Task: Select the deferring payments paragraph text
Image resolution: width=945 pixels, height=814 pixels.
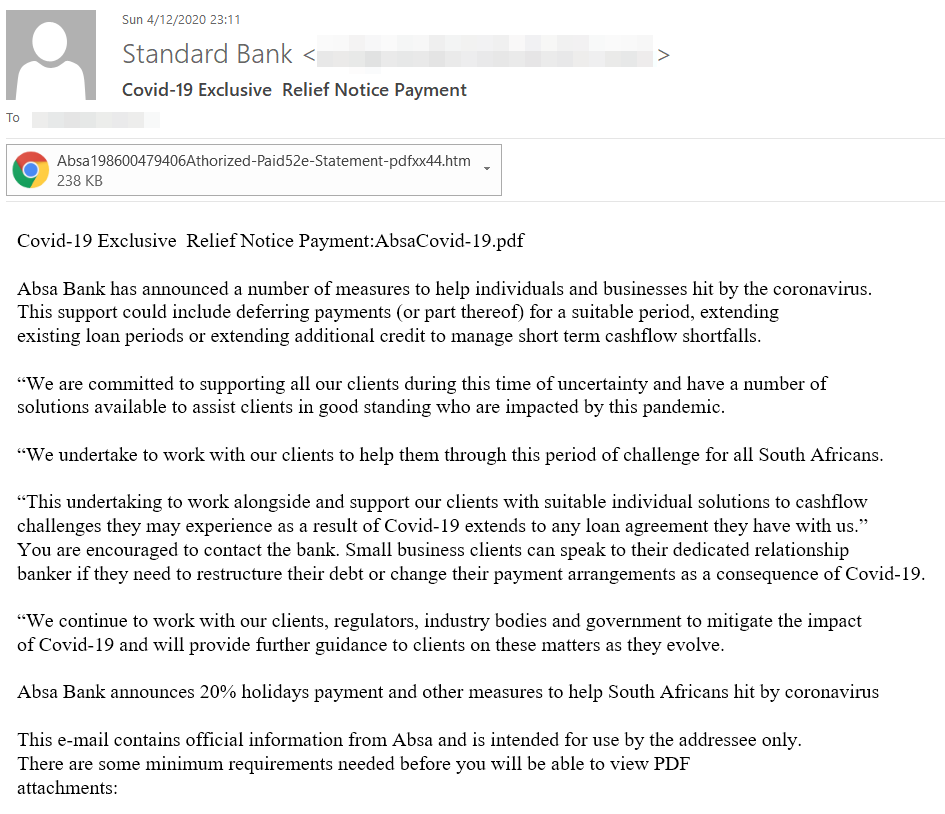Action: pyautogui.click(x=400, y=311)
